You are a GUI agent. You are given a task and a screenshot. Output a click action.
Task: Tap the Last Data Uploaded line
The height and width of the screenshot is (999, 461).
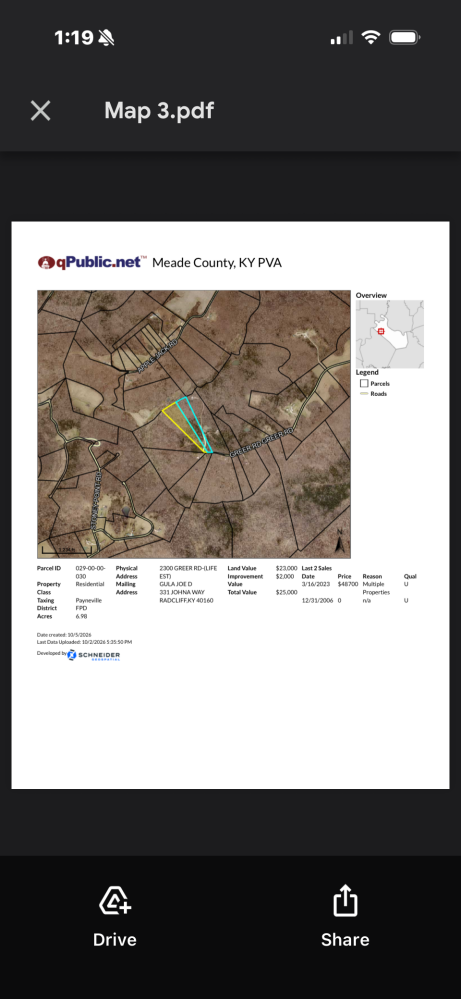[84, 642]
